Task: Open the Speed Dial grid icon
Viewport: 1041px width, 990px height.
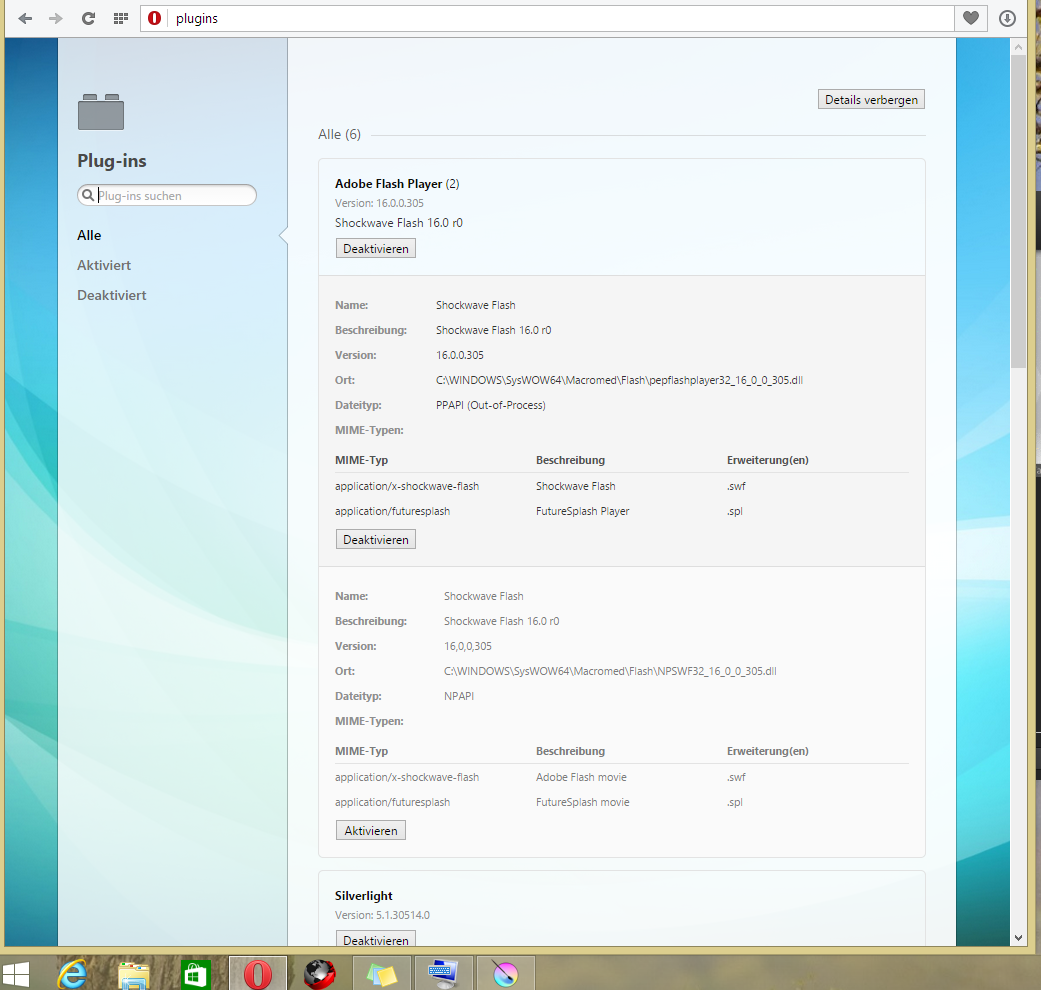Action: pyautogui.click(x=120, y=19)
